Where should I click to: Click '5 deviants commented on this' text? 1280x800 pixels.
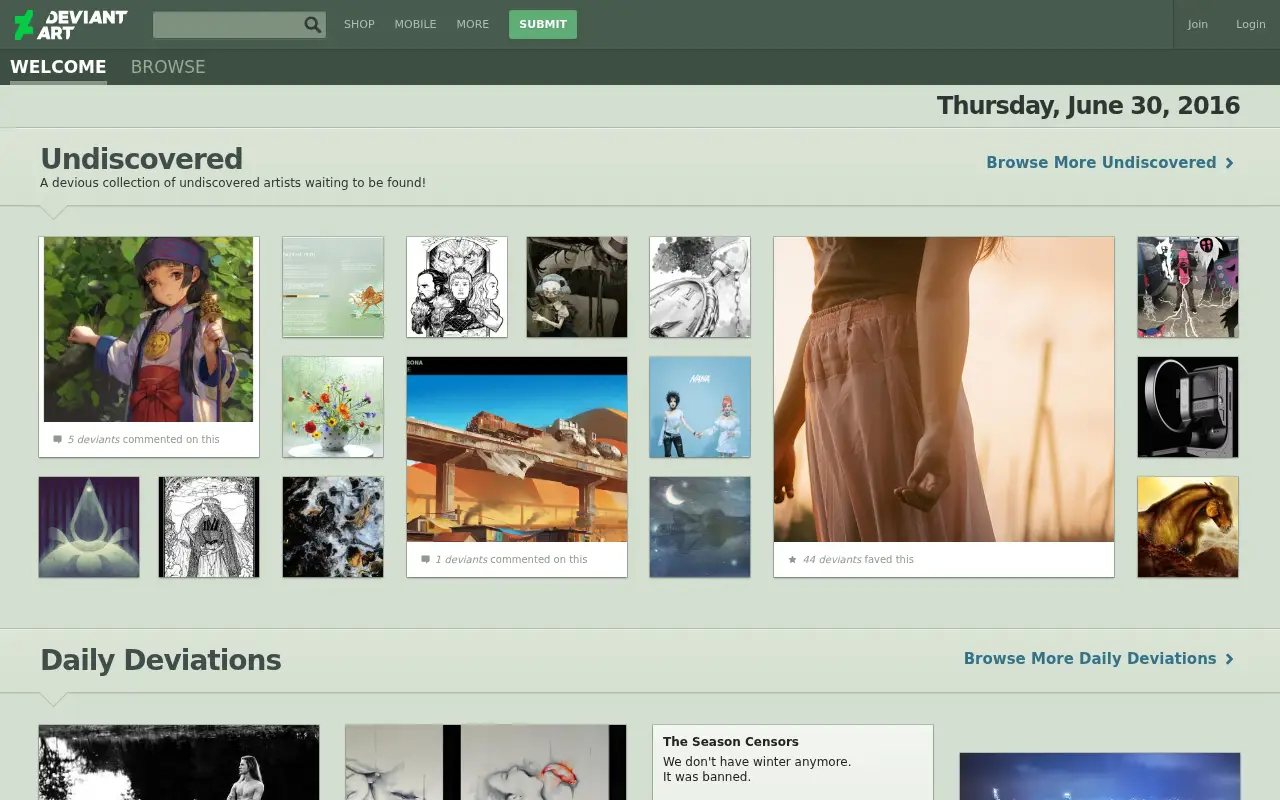143,440
